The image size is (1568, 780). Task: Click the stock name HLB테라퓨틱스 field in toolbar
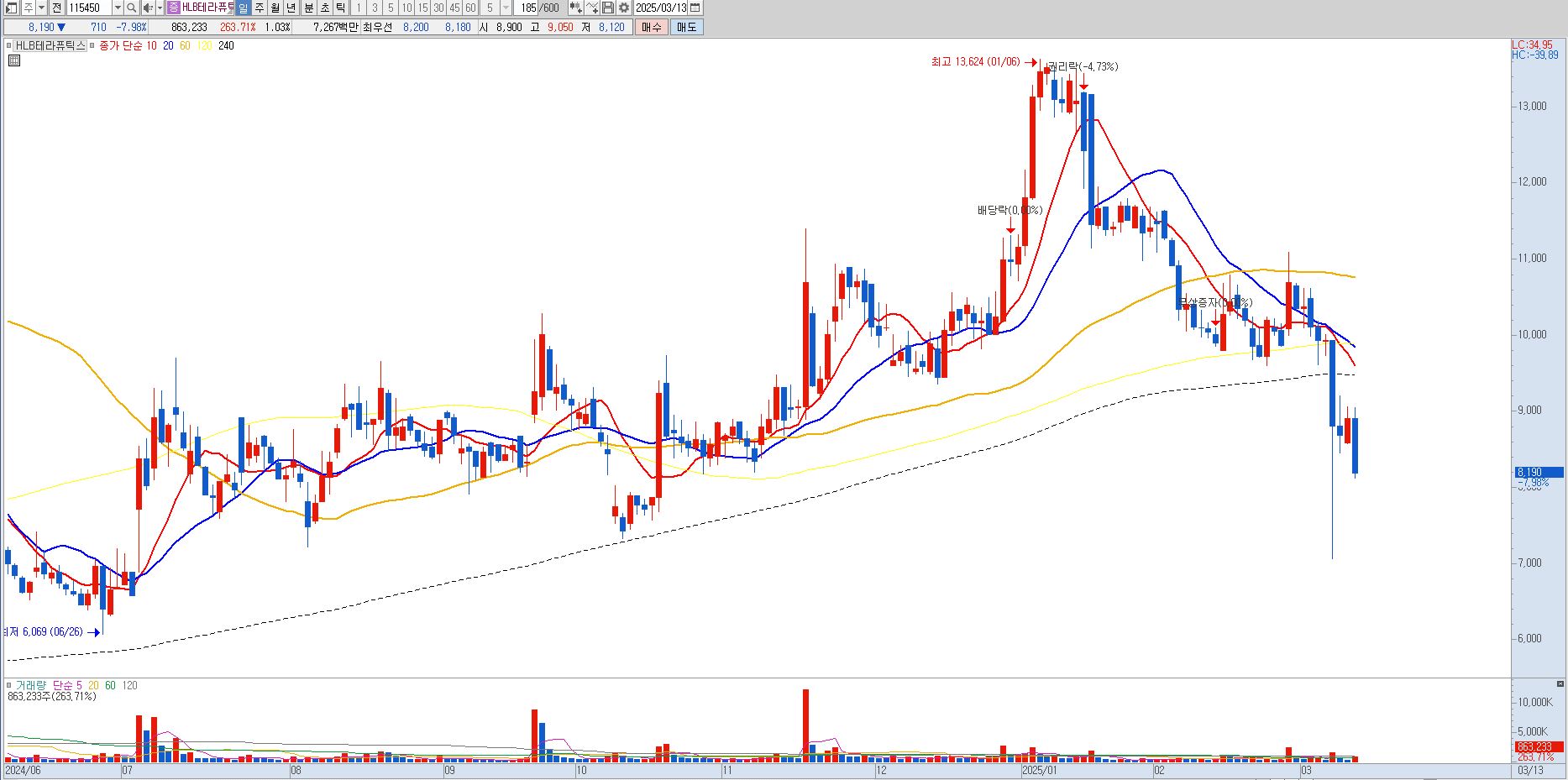(x=207, y=8)
